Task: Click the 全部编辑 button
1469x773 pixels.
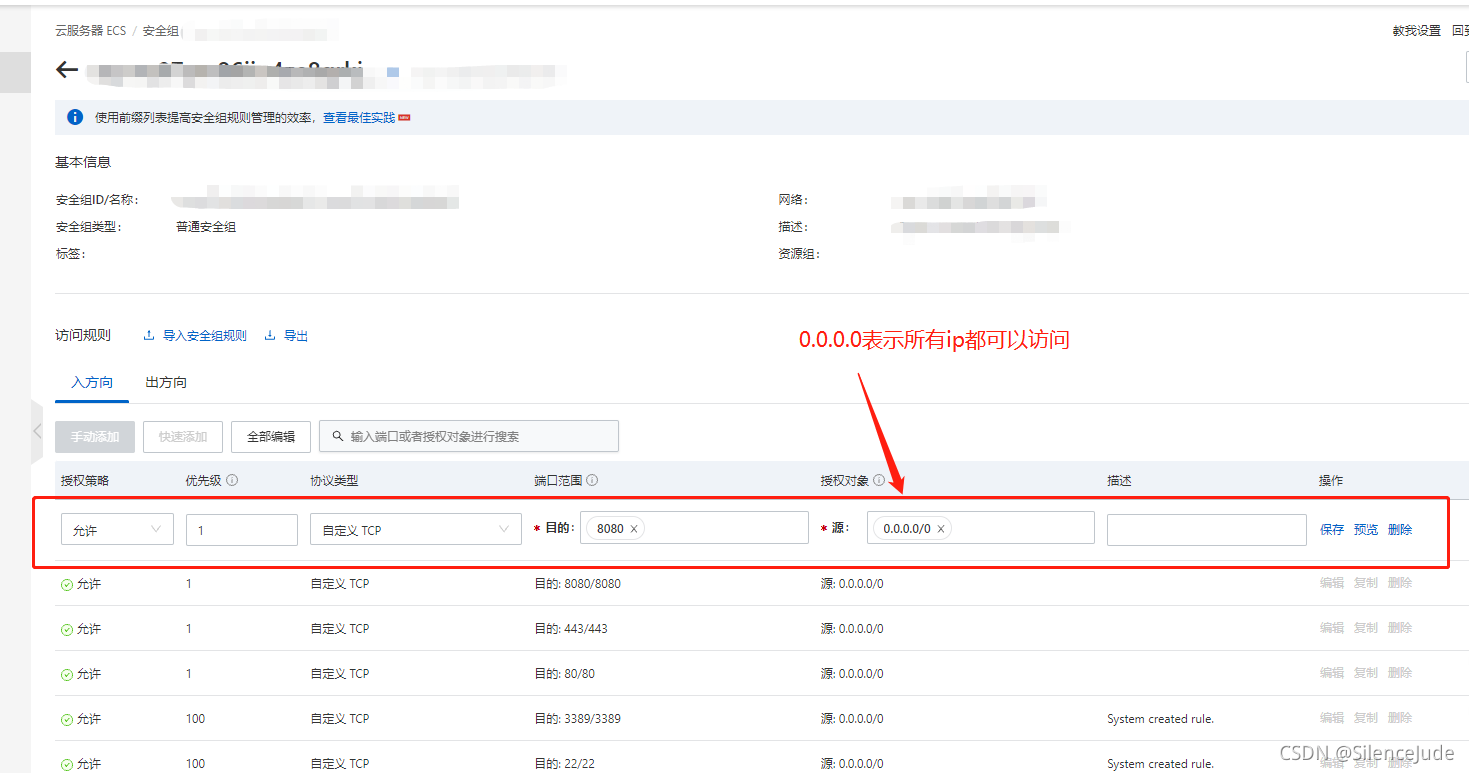Action: coord(271,436)
